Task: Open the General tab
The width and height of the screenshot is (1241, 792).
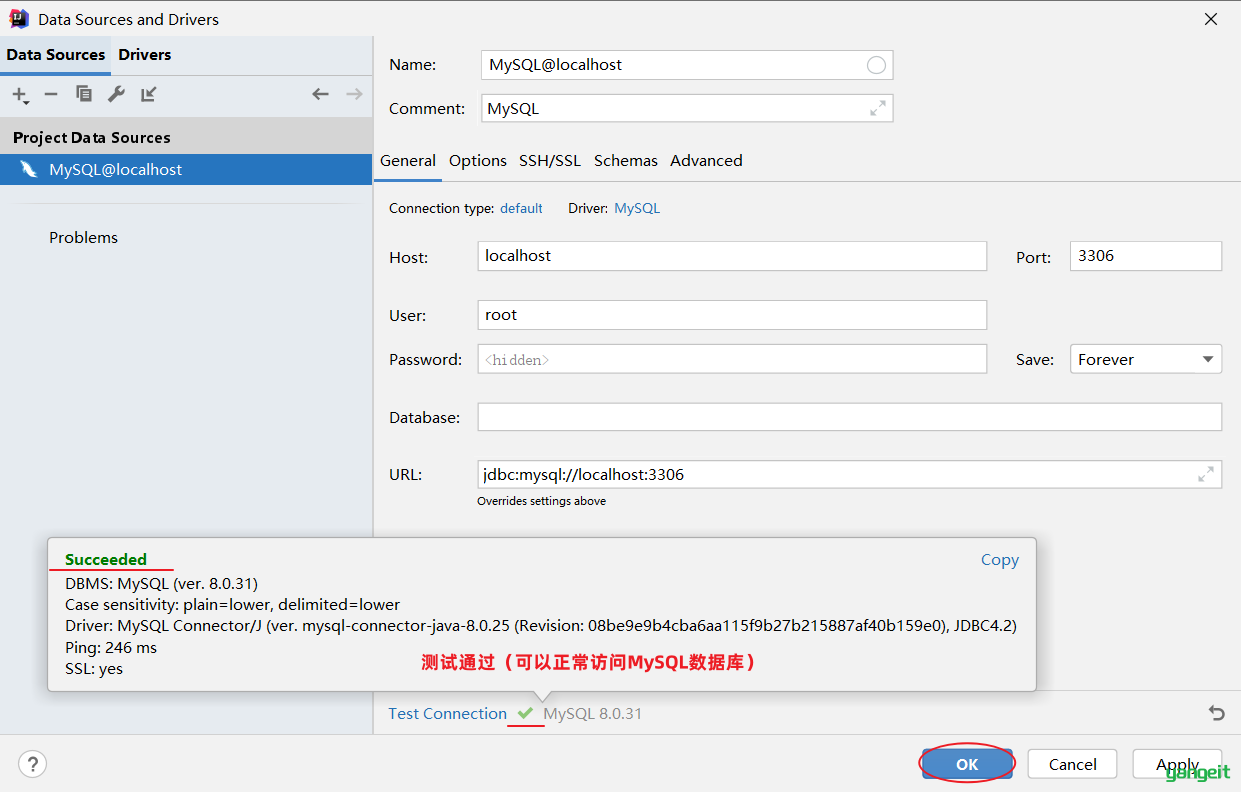Action: point(408,161)
